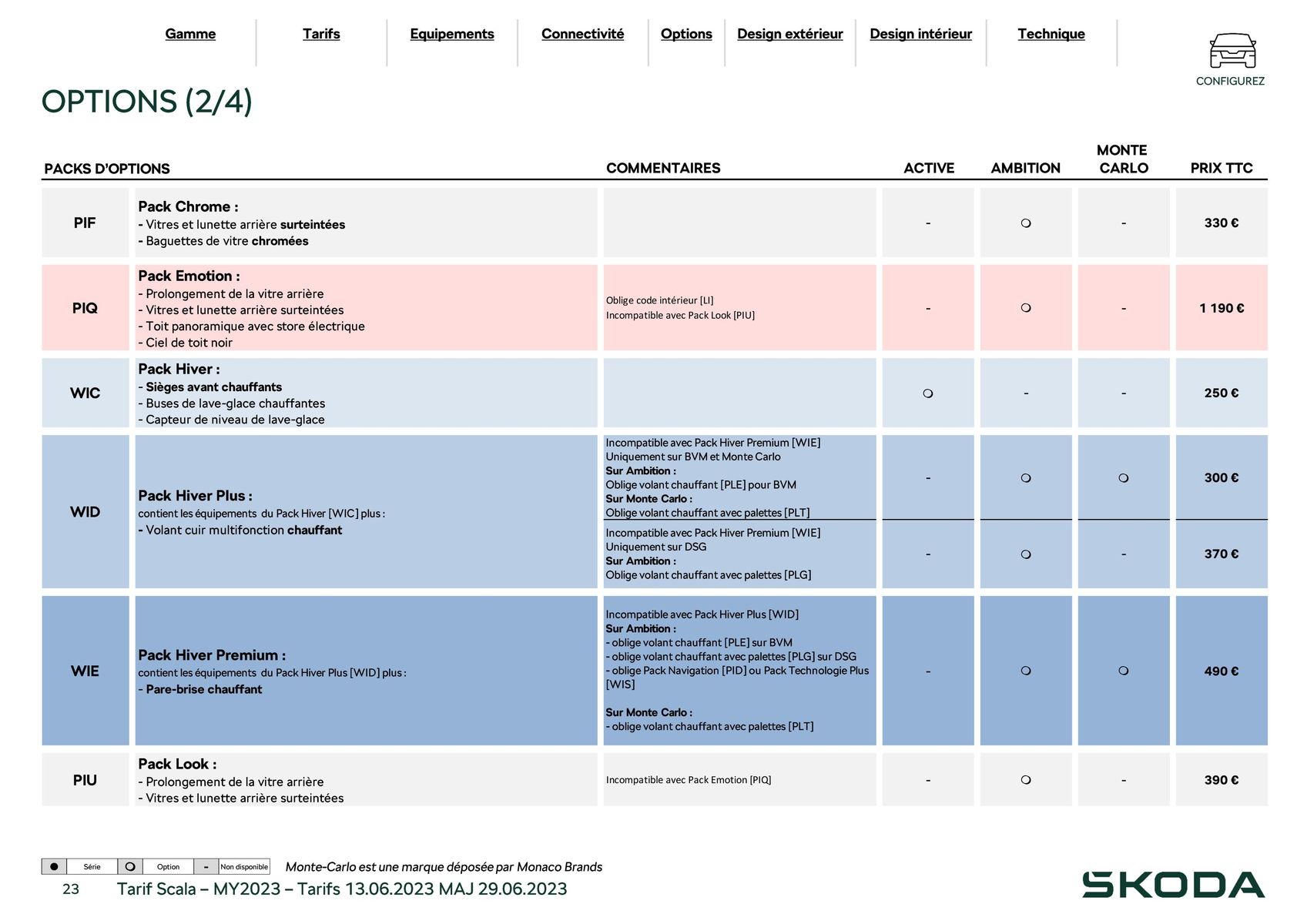This screenshot has width=1307, height=924.
Task: Click the Ambition option circle for Pack Emotion
Action: pos(1026,308)
